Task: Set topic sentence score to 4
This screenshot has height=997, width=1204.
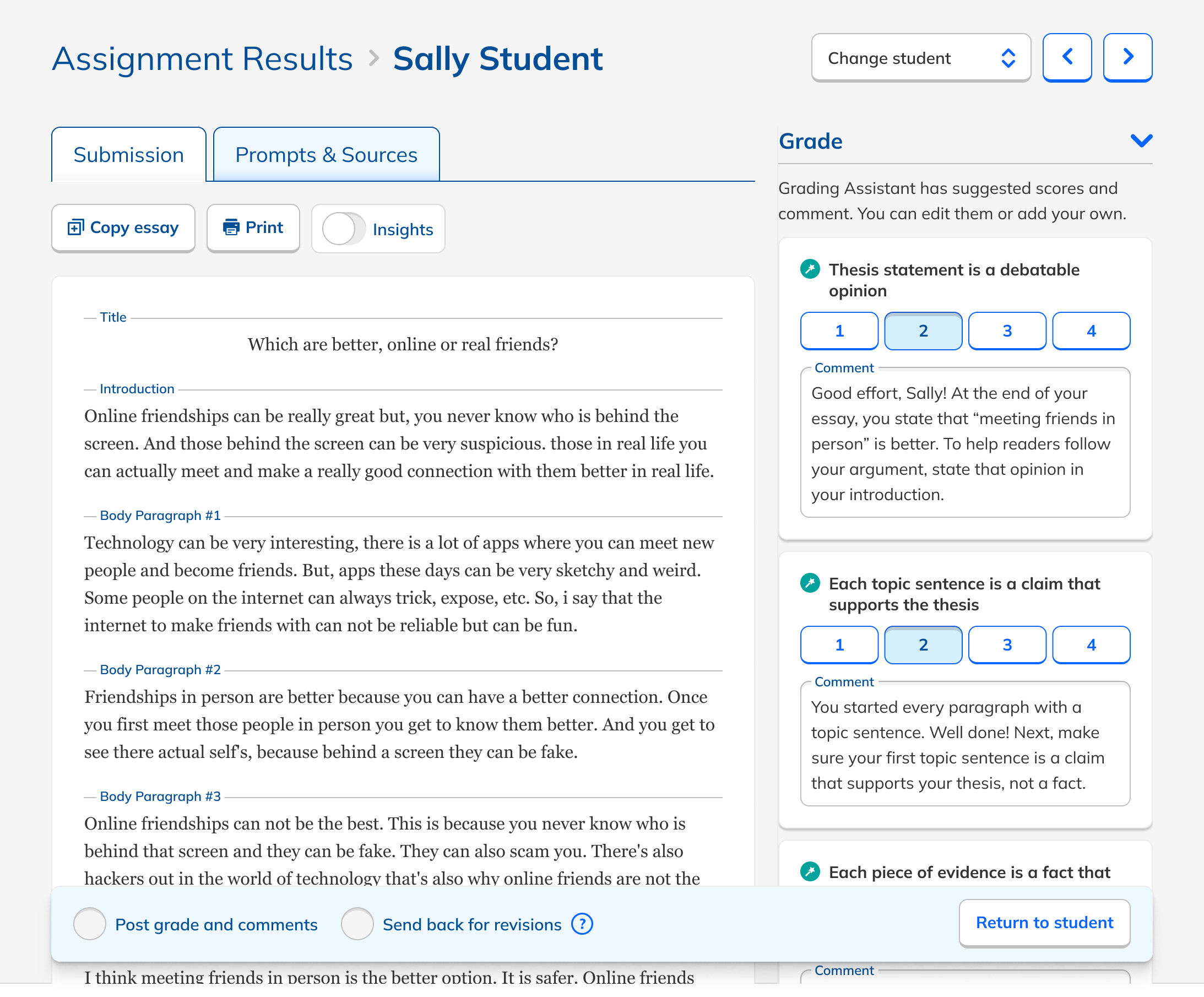Action: point(1091,645)
